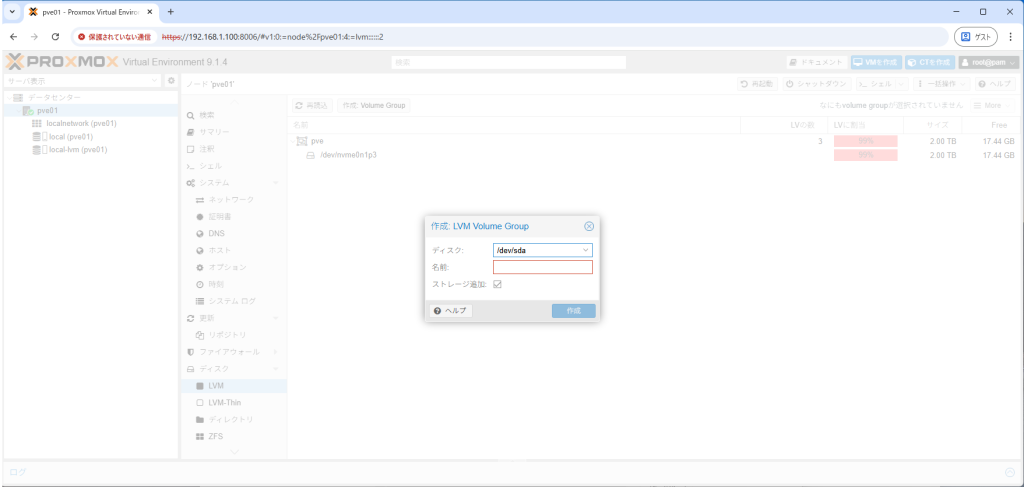The height and width of the screenshot is (487, 1024).
Task: Open the root@pam user menu
Action: [988, 63]
